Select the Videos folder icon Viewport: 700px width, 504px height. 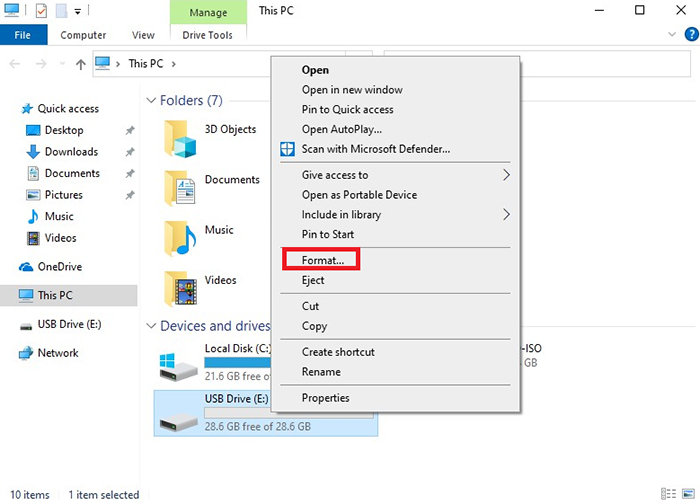pyautogui.click(x=181, y=289)
